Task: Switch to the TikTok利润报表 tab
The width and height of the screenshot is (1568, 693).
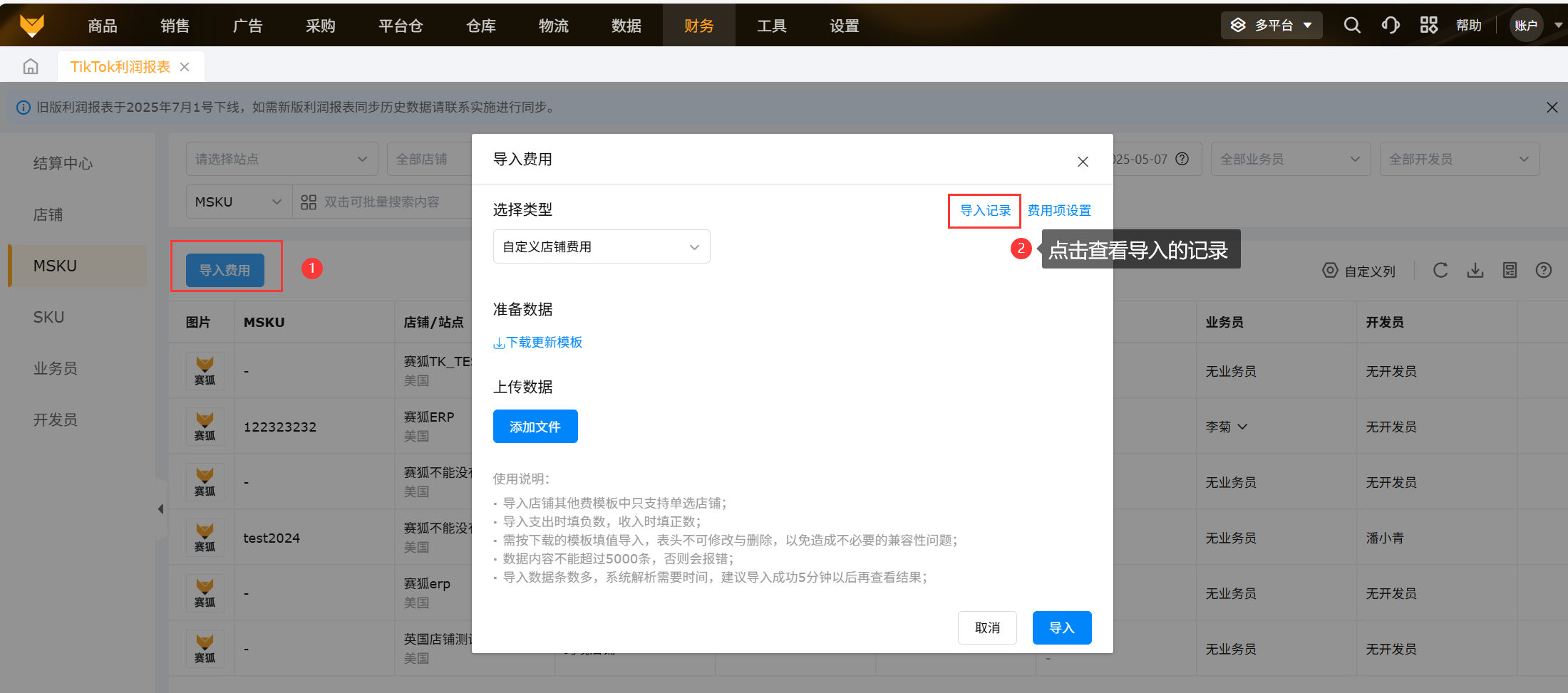Action: [x=120, y=67]
